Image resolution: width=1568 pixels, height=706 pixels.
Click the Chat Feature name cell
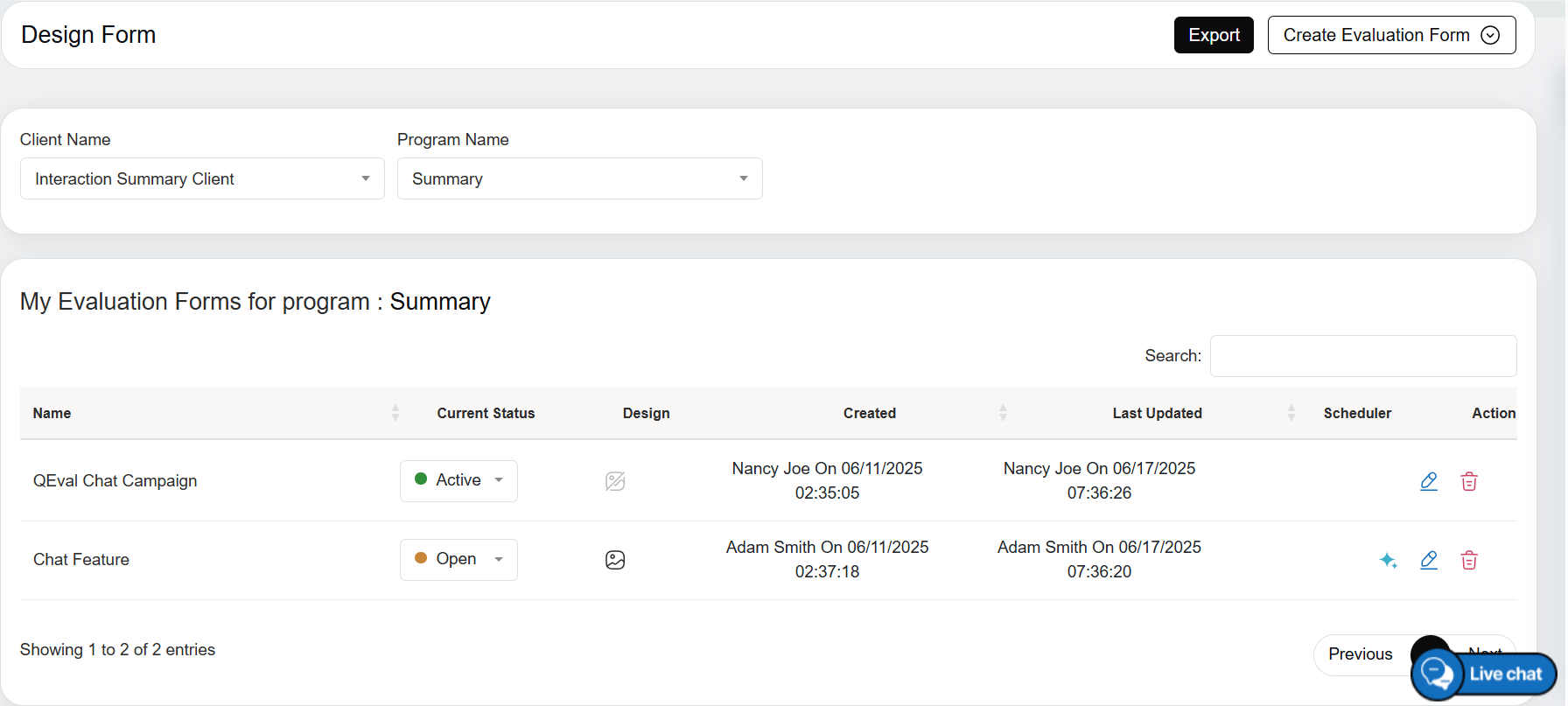(x=81, y=559)
